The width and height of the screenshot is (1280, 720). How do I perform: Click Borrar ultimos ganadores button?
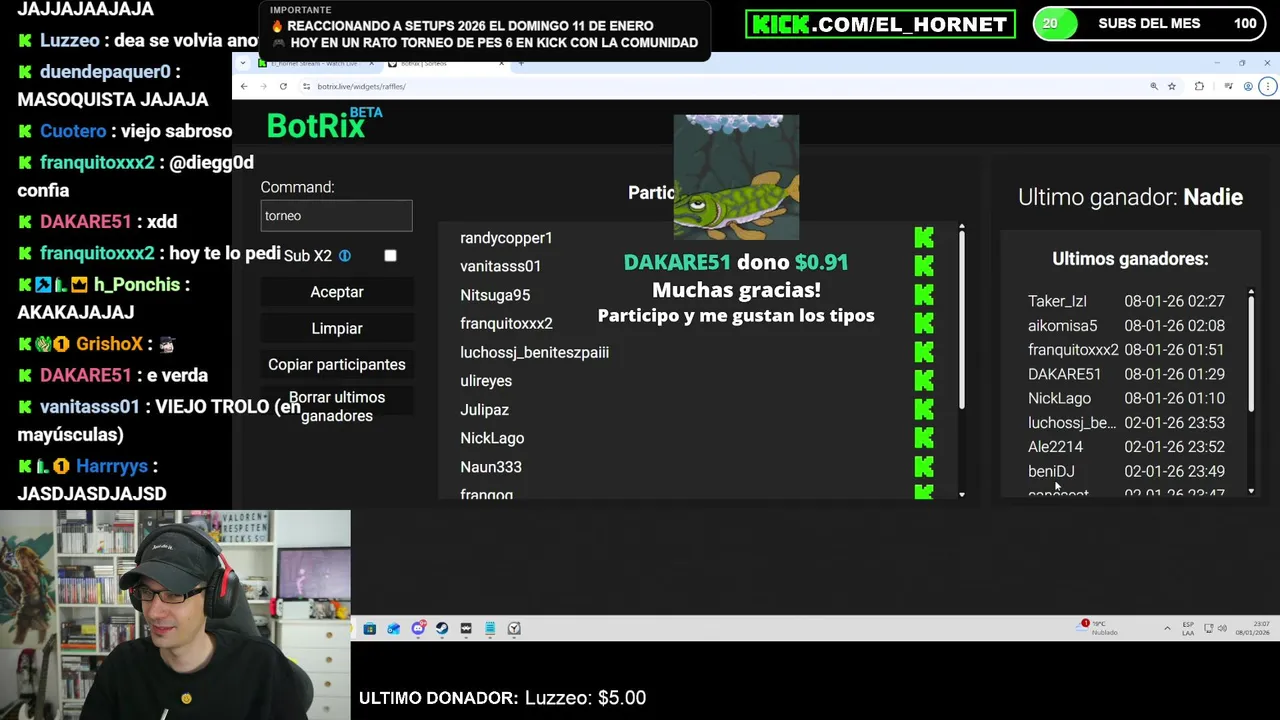tap(337, 406)
